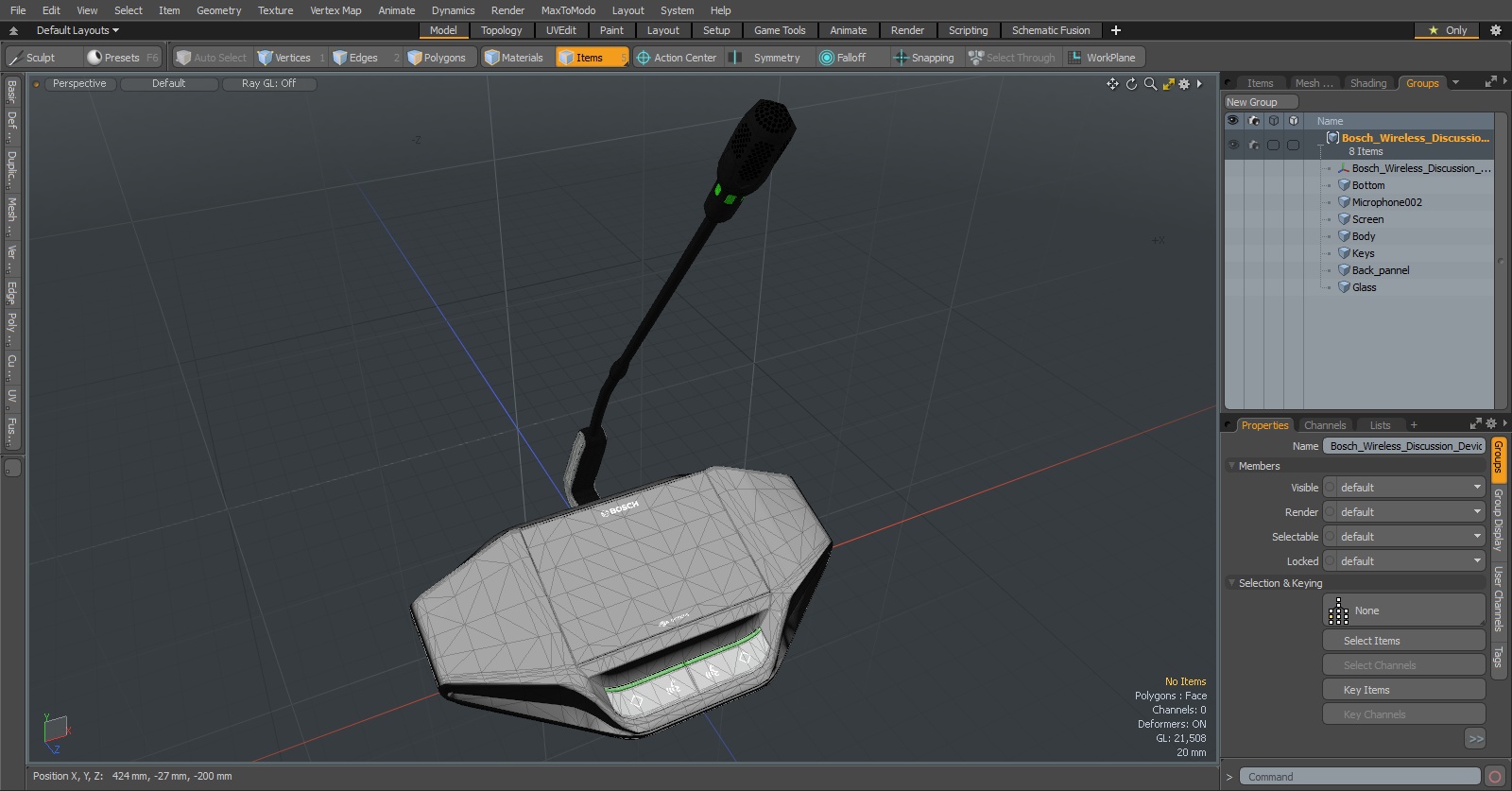The height and width of the screenshot is (791, 1512).
Task: Switch to Edges selection mode
Action: tap(366, 58)
